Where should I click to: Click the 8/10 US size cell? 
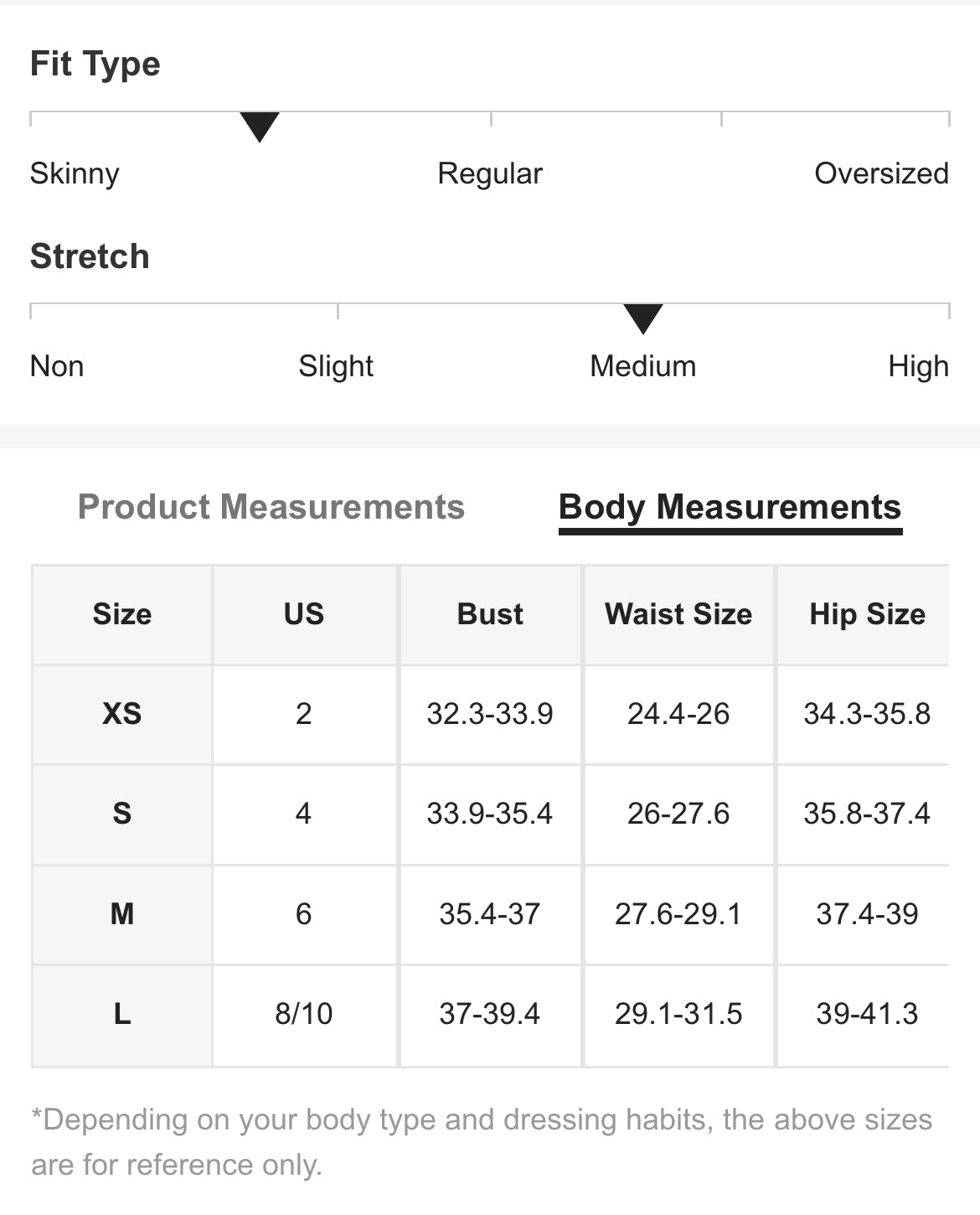[304, 1014]
